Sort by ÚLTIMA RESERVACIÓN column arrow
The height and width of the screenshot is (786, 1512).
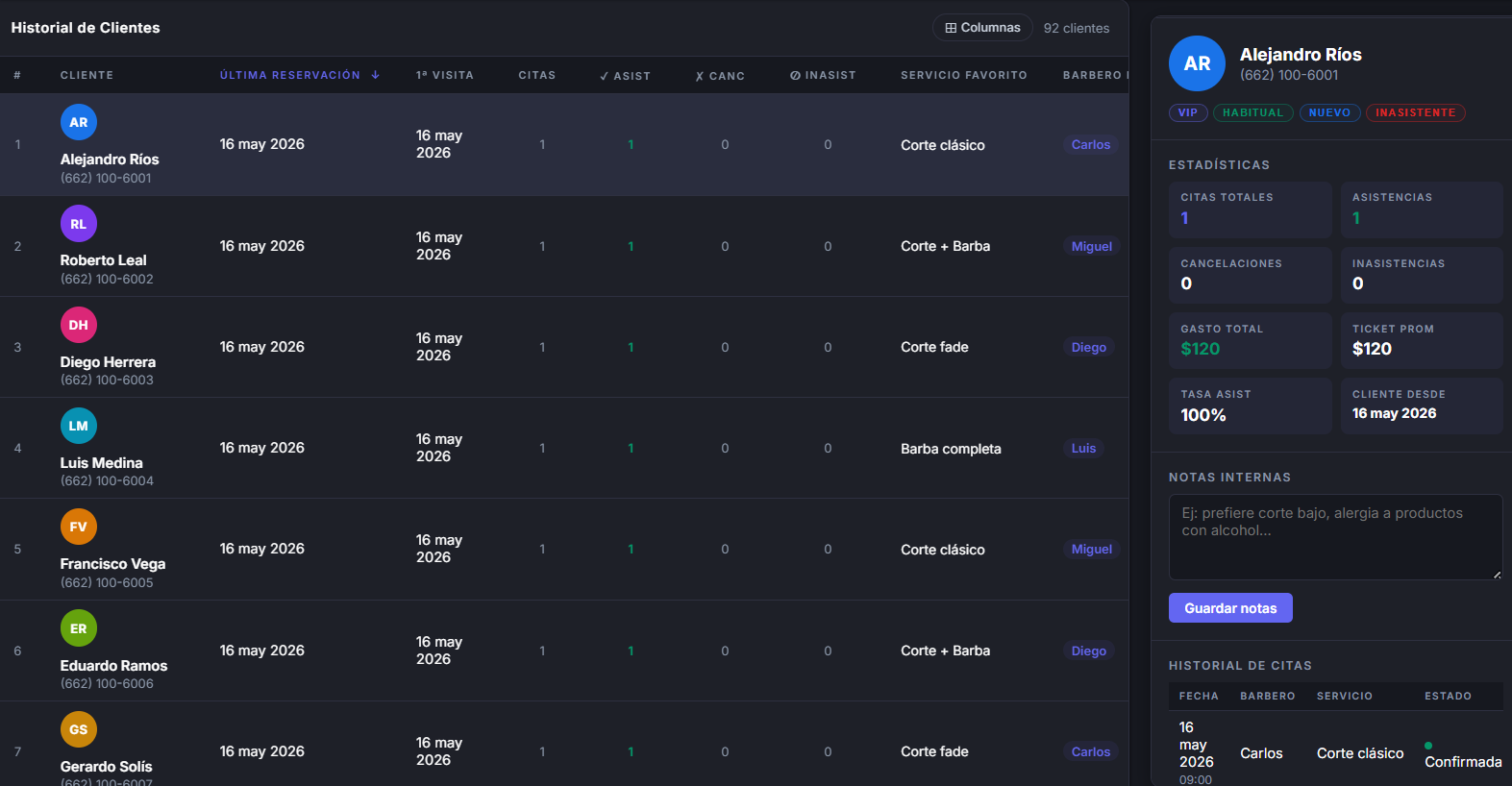pos(375,75)
